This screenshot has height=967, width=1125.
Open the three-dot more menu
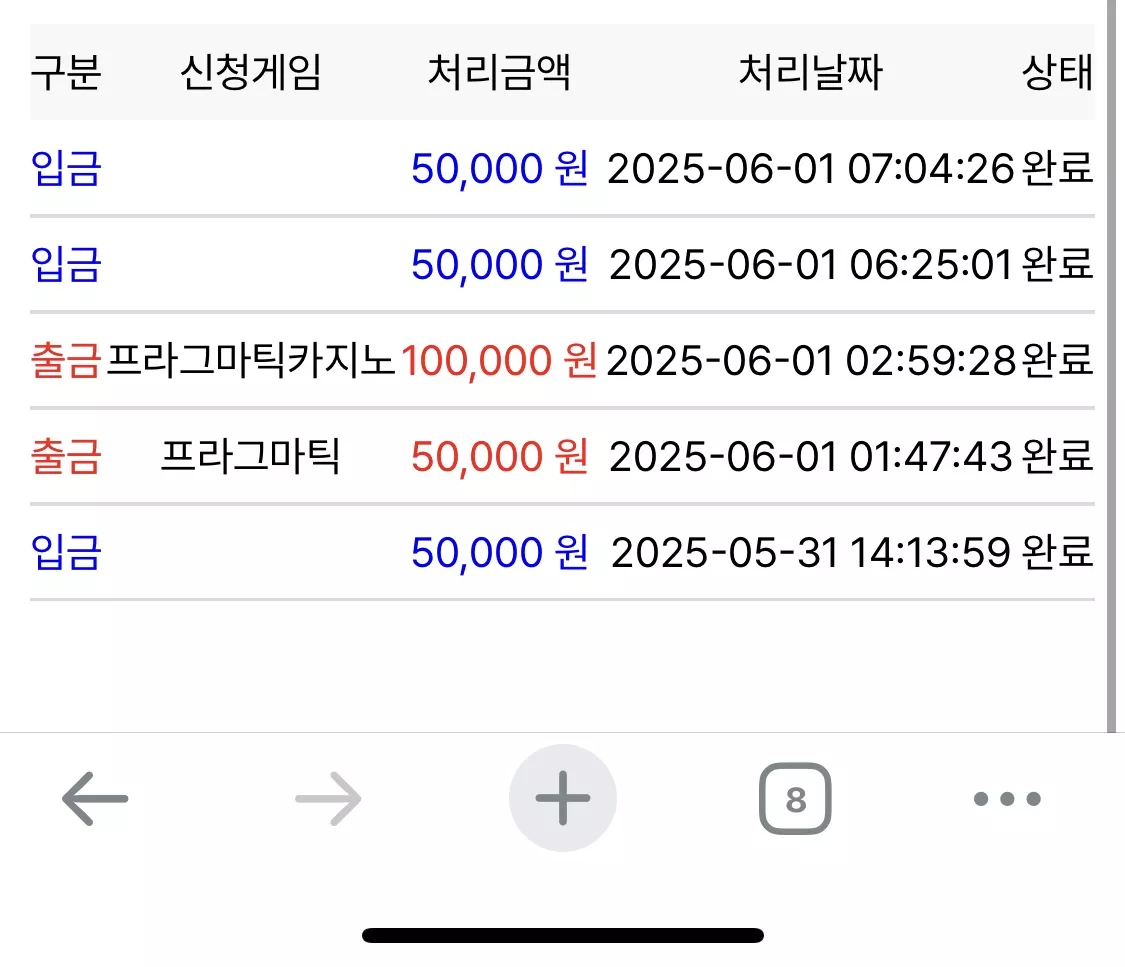click(1007, 798)
